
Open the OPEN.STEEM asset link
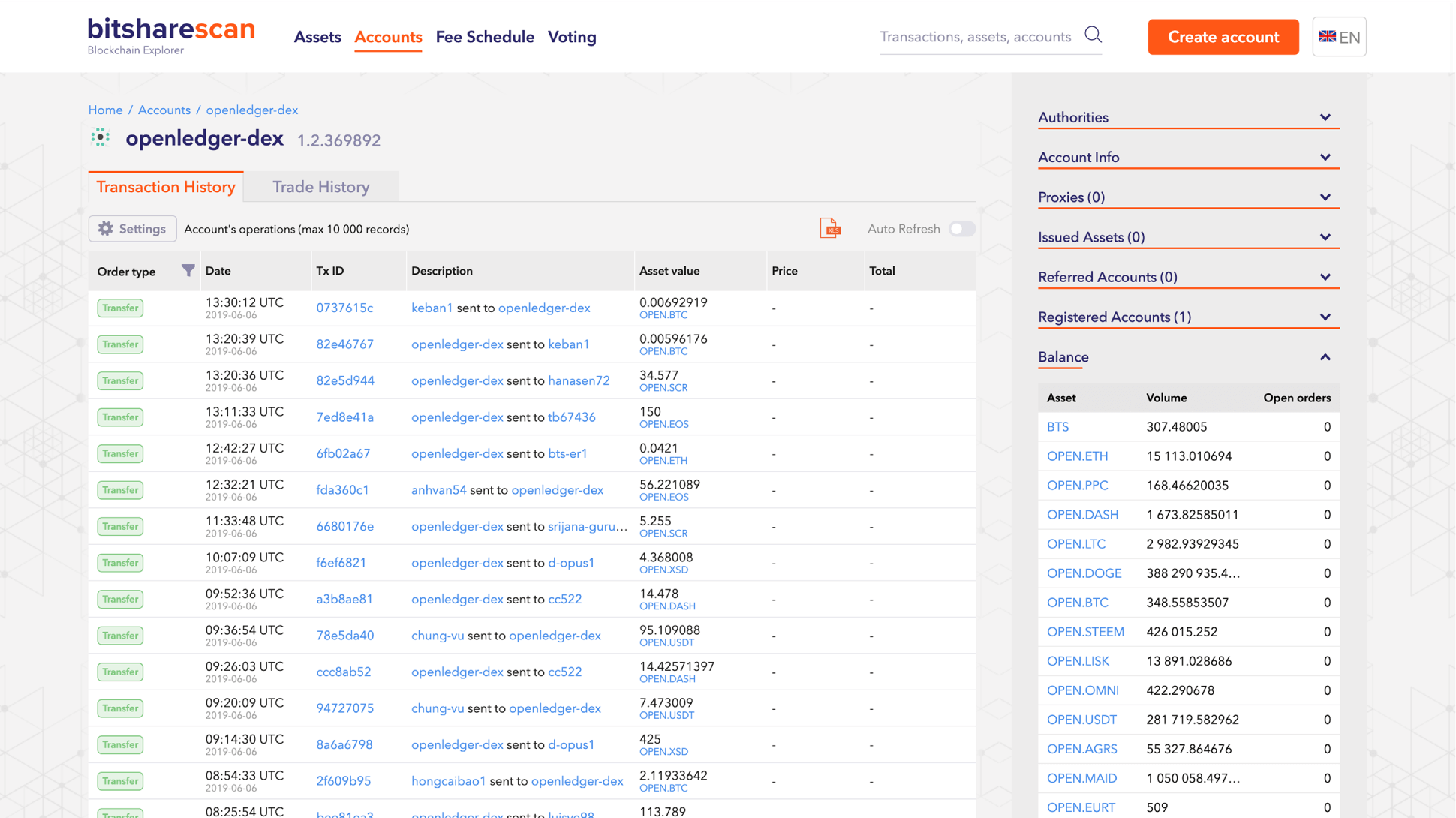1084,632
